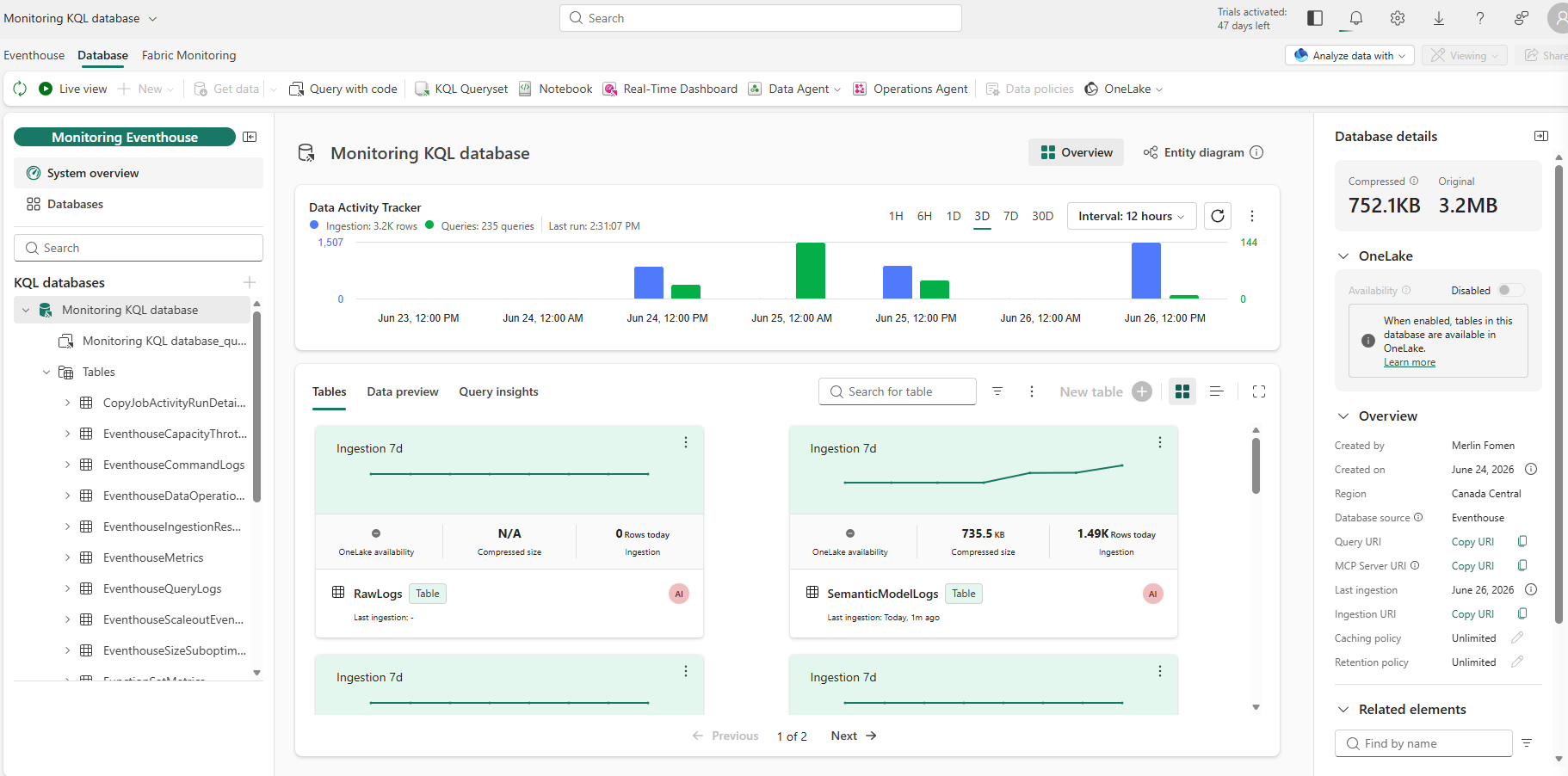This screenshot has height=776, width=1568.
Task: Click the refresh icon in the toolbar
Action: [20, 89]
